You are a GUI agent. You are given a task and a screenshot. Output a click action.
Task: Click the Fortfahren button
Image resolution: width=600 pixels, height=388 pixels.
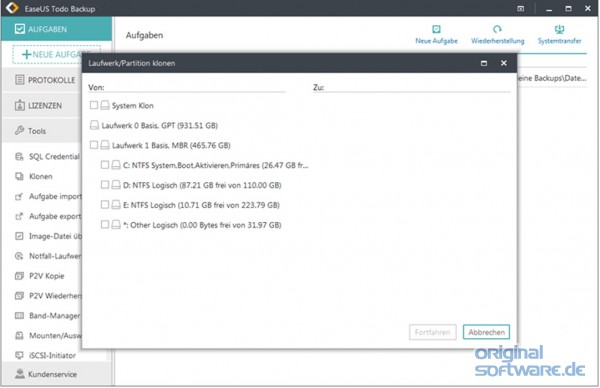(x=432, y=332)
